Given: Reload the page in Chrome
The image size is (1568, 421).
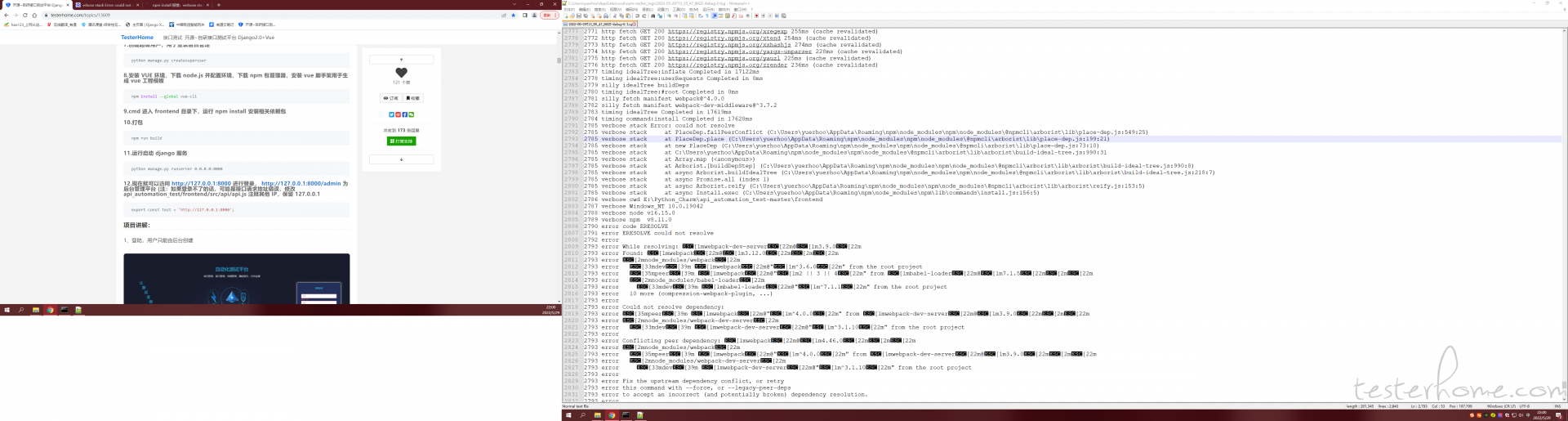Looking at the screenshot, I should [x=25, y=15].
